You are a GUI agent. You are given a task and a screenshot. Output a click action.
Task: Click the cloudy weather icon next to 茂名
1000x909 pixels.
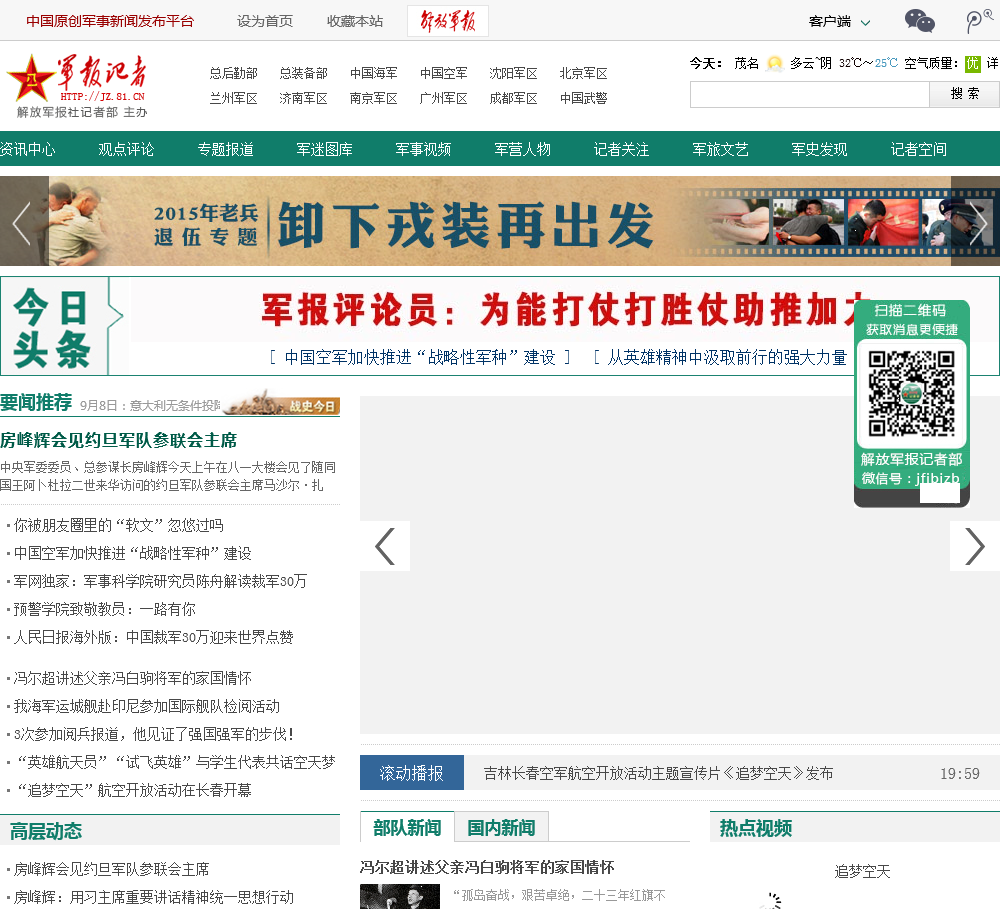pyautogui.click(x=774, y=63)
